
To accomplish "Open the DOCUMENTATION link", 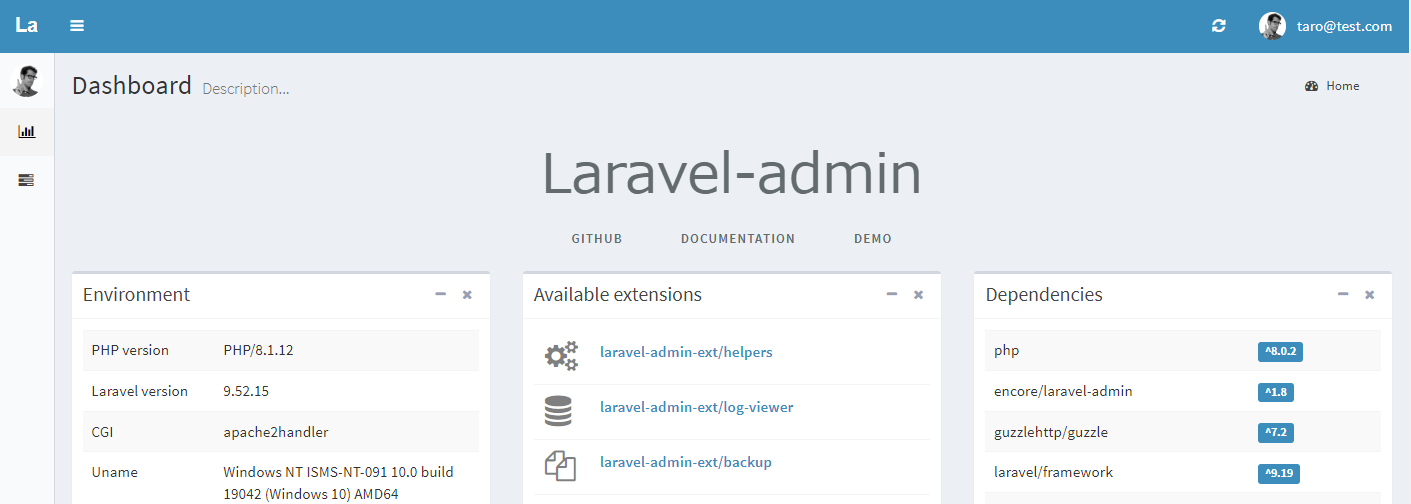I will 738,239.
